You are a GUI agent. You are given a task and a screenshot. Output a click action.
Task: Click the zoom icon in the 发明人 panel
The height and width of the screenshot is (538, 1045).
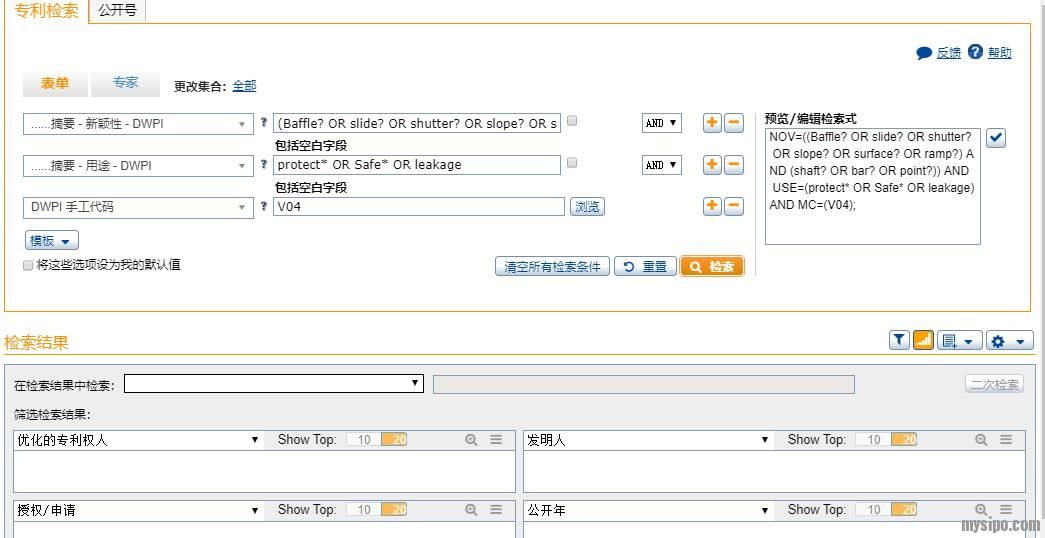coord(981,440)
